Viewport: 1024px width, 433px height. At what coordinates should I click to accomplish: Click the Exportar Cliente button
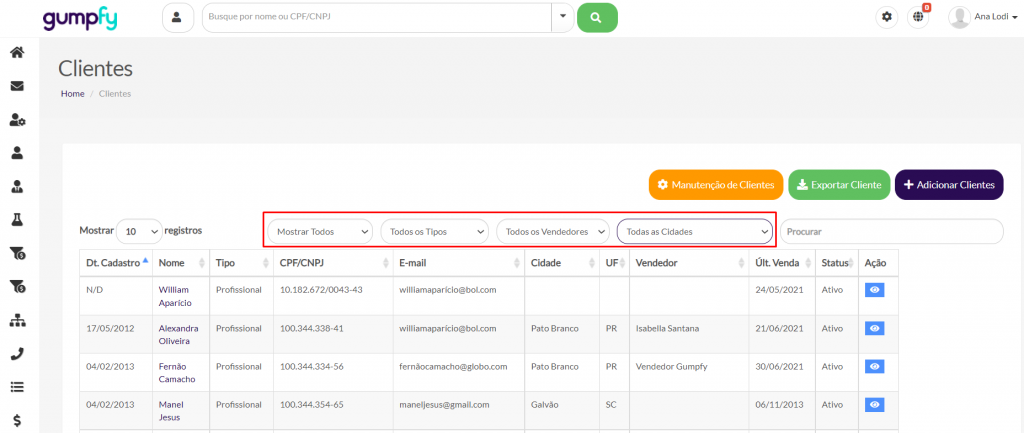point(838,185)
